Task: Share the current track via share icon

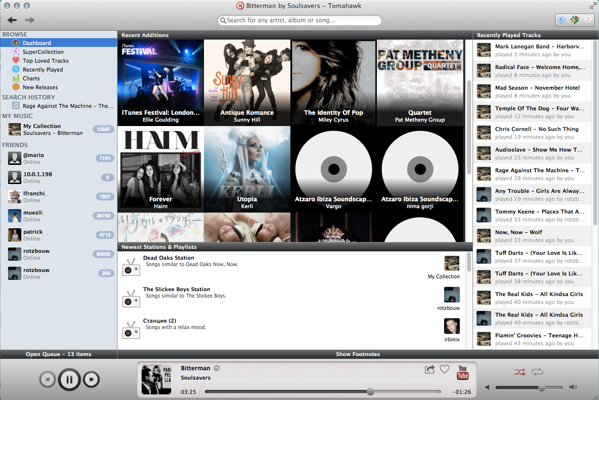Action: [x=429, y=369]
